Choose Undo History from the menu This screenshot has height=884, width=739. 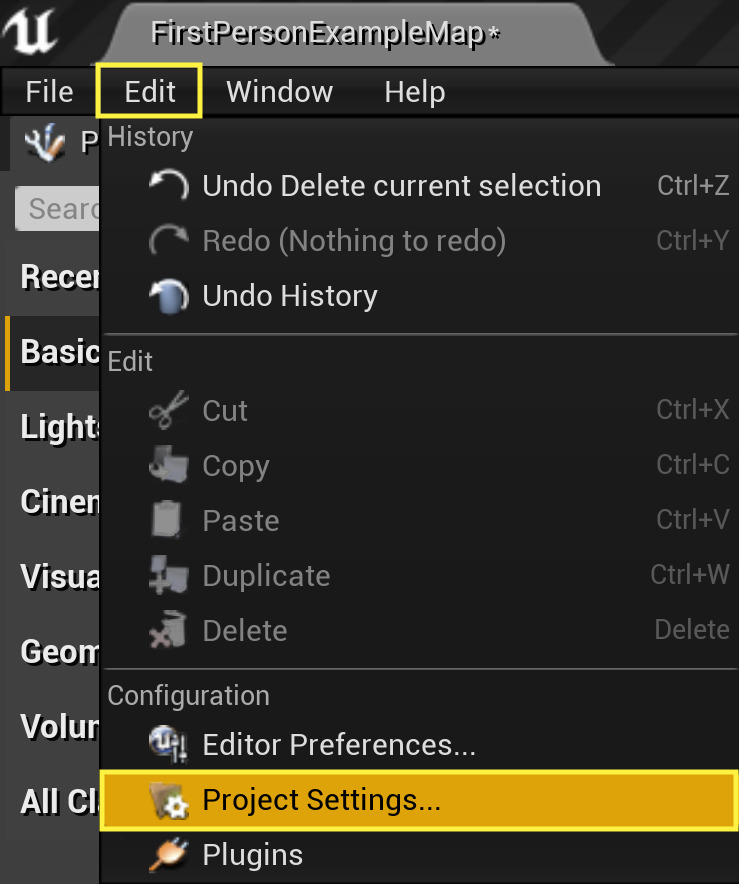(x=290, y=296)
